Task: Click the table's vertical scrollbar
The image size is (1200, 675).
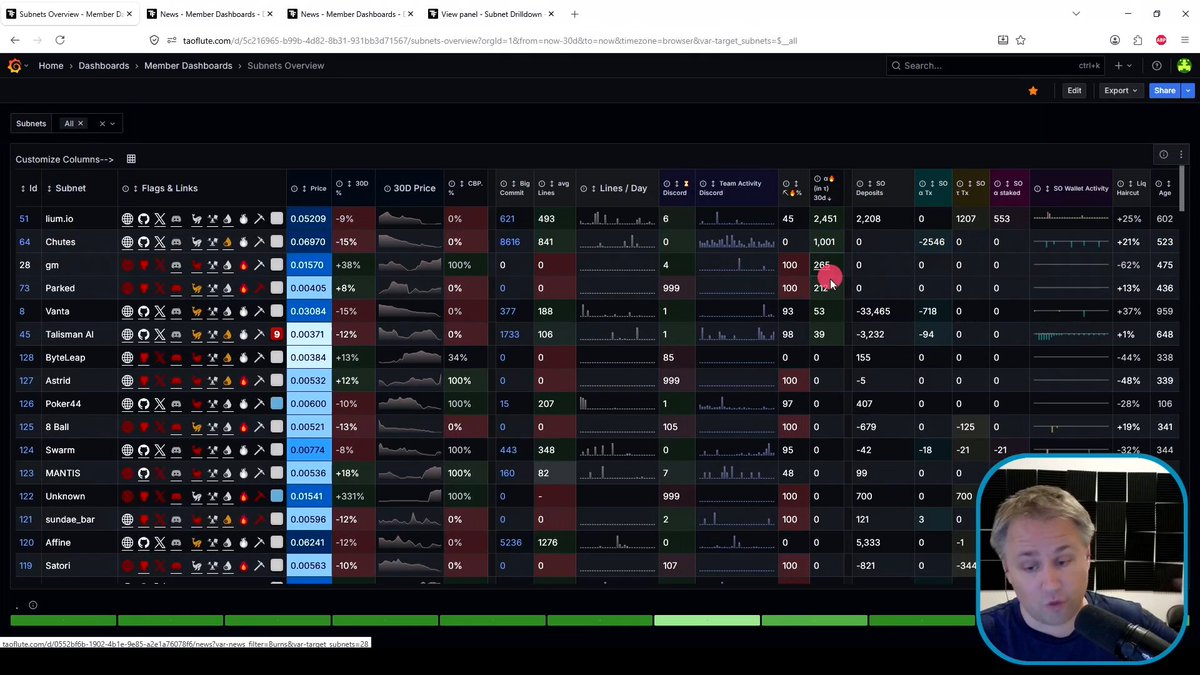Action: point(1183,188)
